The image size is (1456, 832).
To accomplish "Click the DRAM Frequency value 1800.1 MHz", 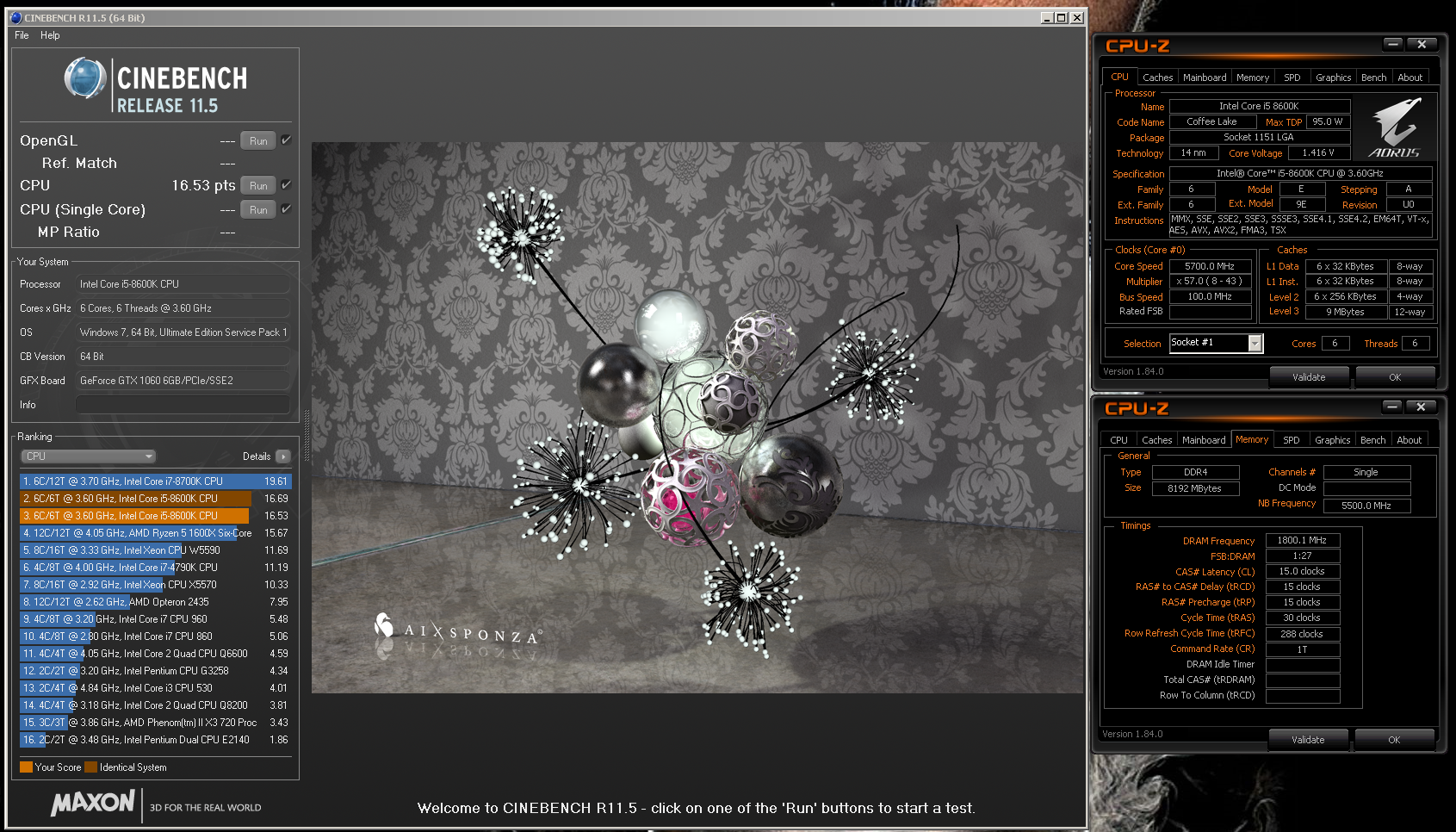I will (1302, 540).
